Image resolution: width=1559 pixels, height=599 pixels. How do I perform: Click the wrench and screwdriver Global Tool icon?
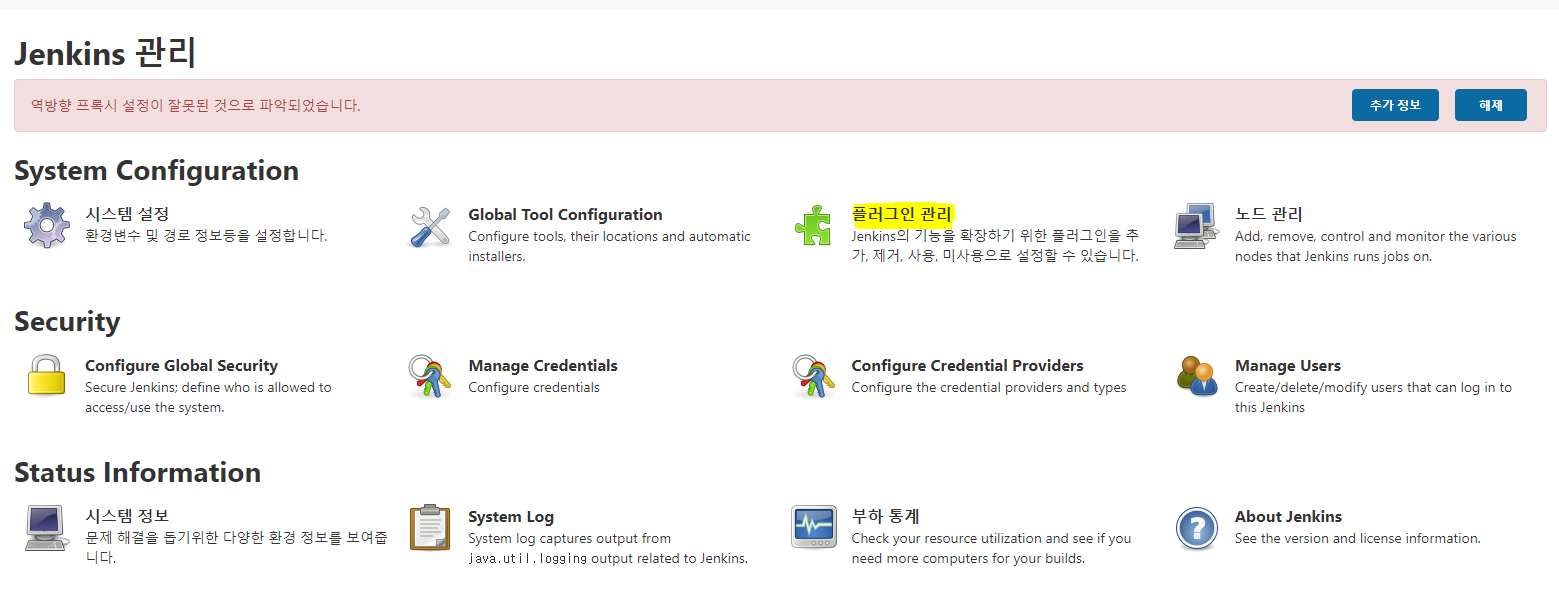click(430, 226)
